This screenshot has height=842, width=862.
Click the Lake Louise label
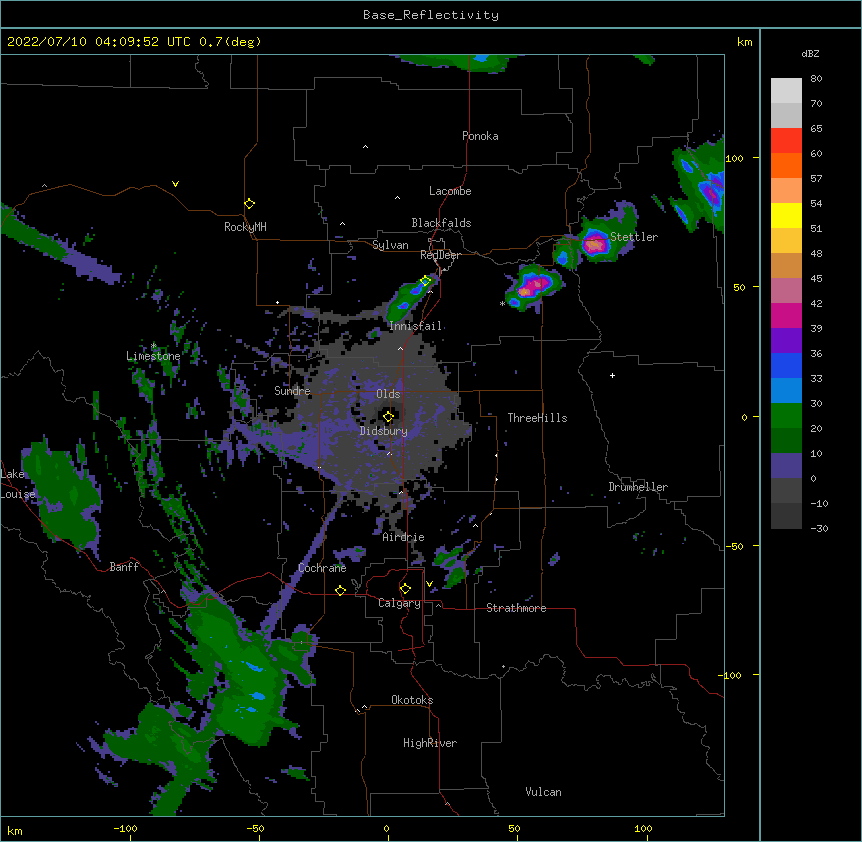coord(18,484)
